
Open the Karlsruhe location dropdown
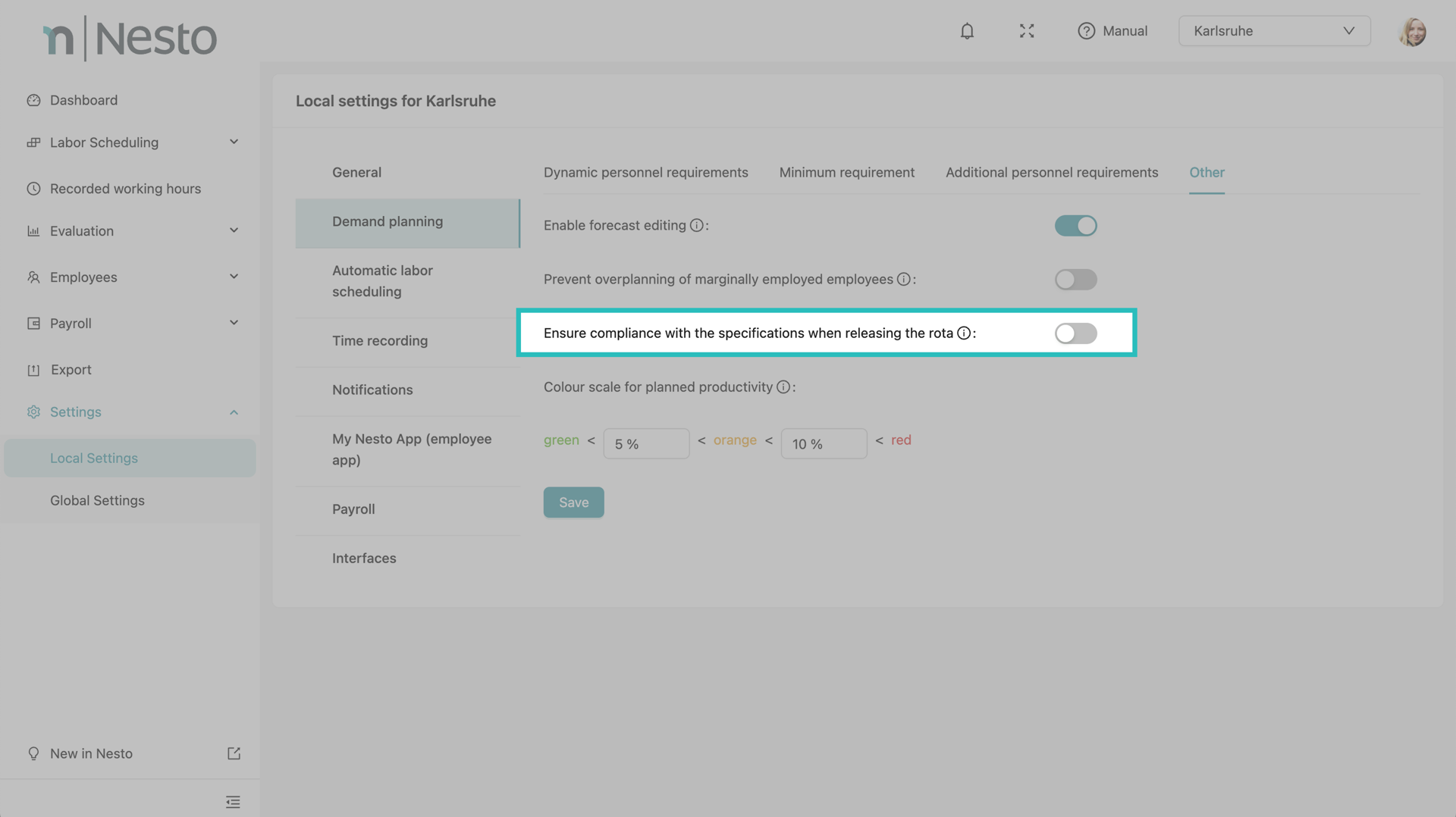1274,31
